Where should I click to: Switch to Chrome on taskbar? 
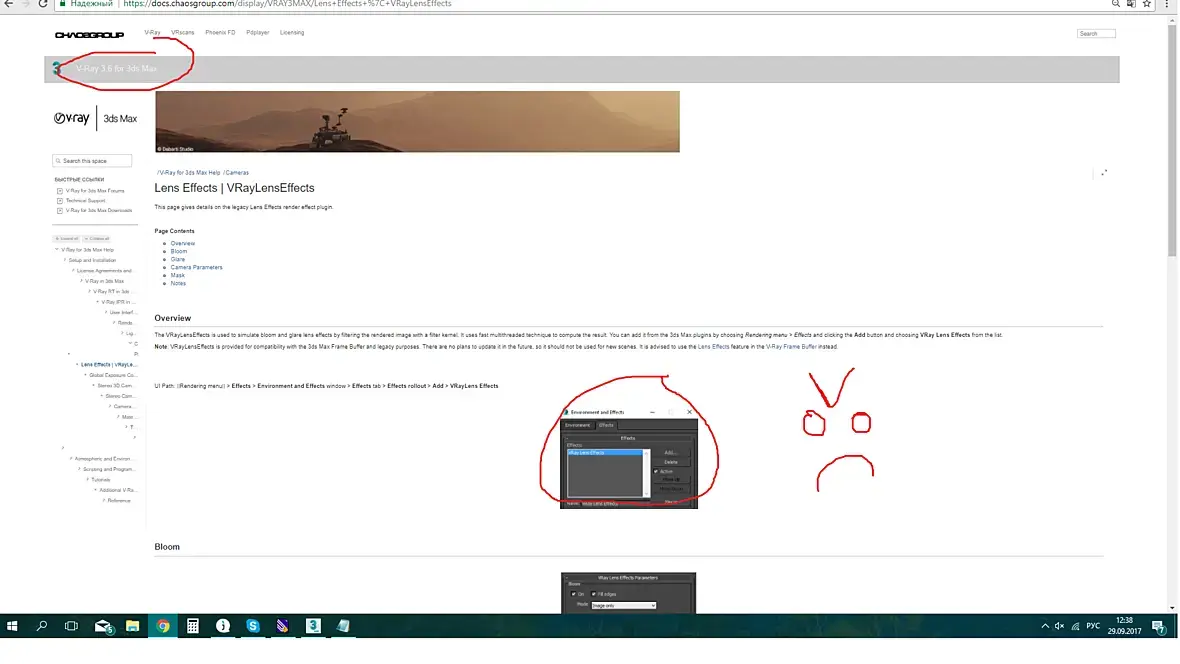(163, 626)
